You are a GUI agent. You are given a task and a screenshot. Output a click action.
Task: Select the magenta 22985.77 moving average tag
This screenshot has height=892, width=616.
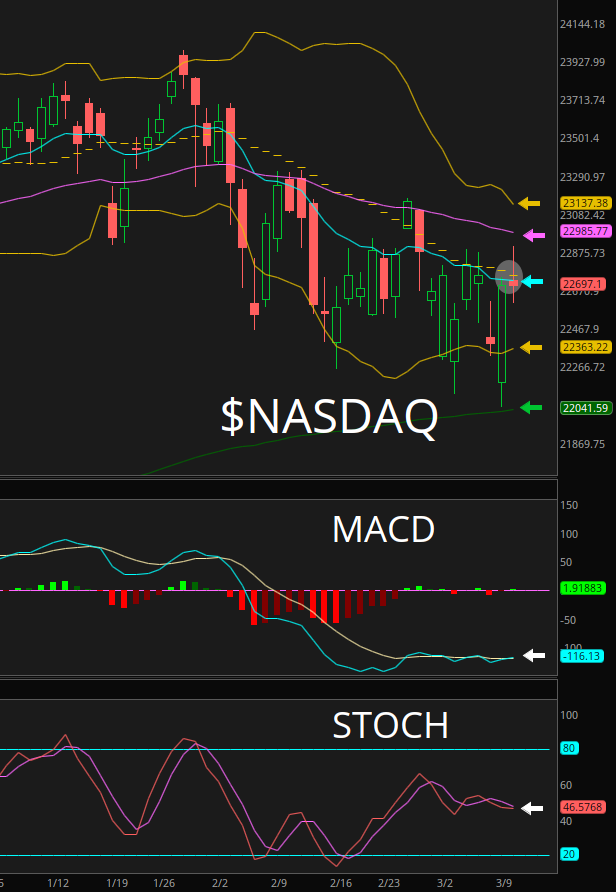pyautogui.click(x=586, y=232)
